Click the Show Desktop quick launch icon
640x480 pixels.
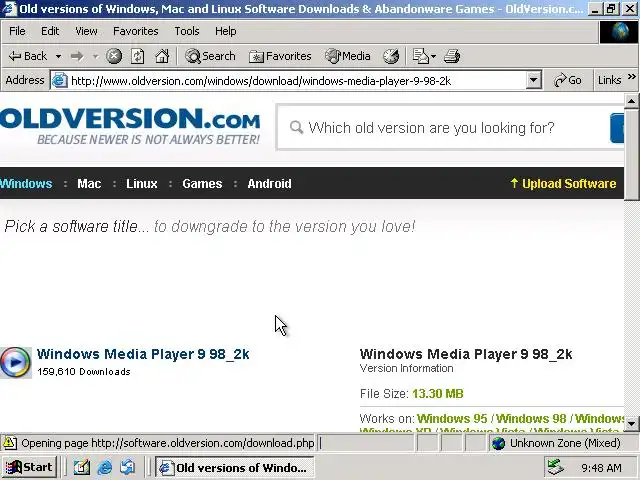click(x=82, y=467)
